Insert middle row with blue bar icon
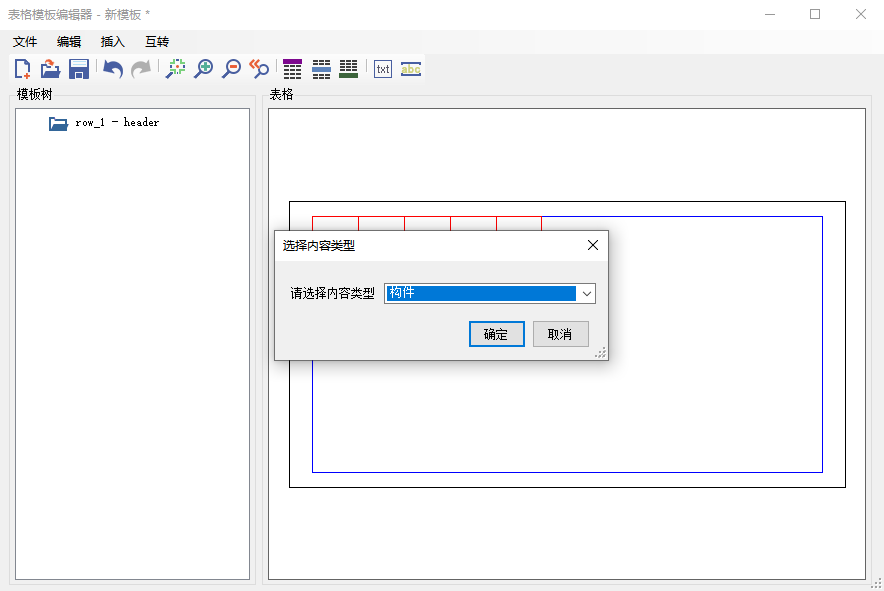Image resolution: width=884 pixels, height=591 pixels. 321,69
